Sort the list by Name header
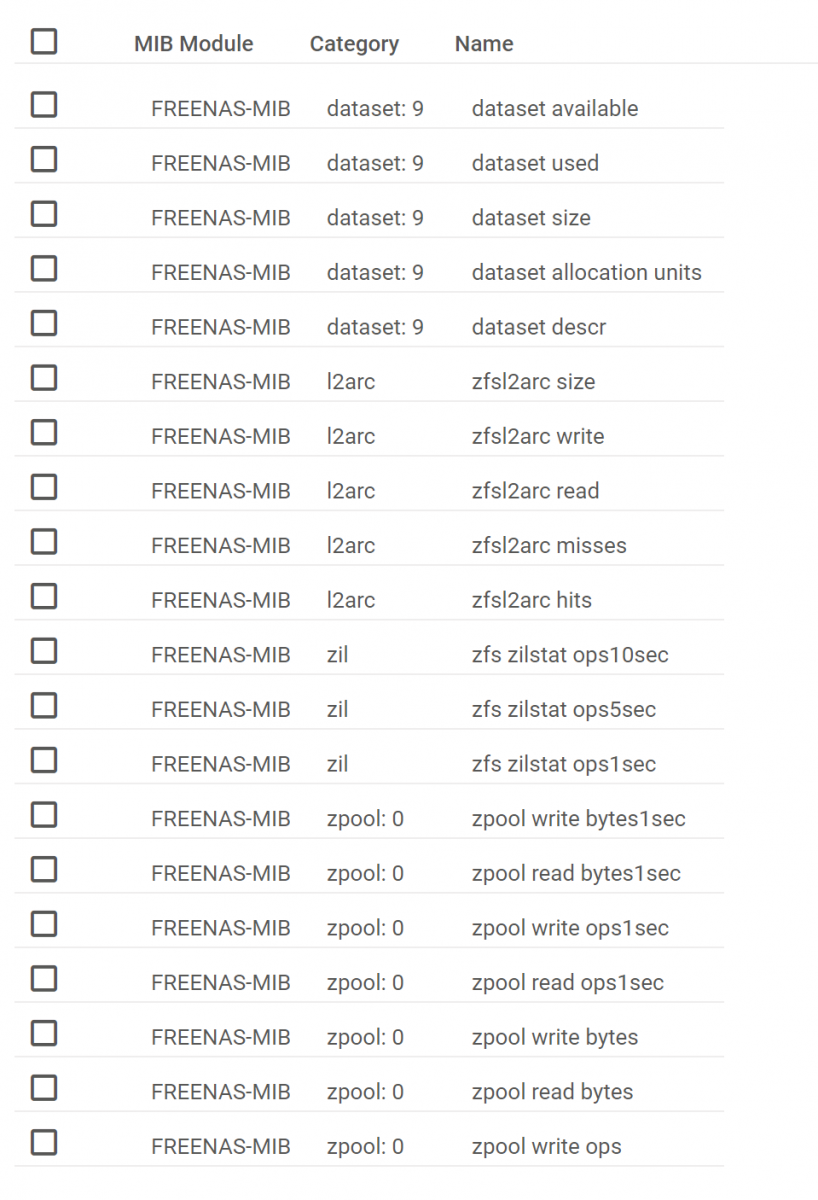The width and height of the screenshot is (818, 1200). 484,44
